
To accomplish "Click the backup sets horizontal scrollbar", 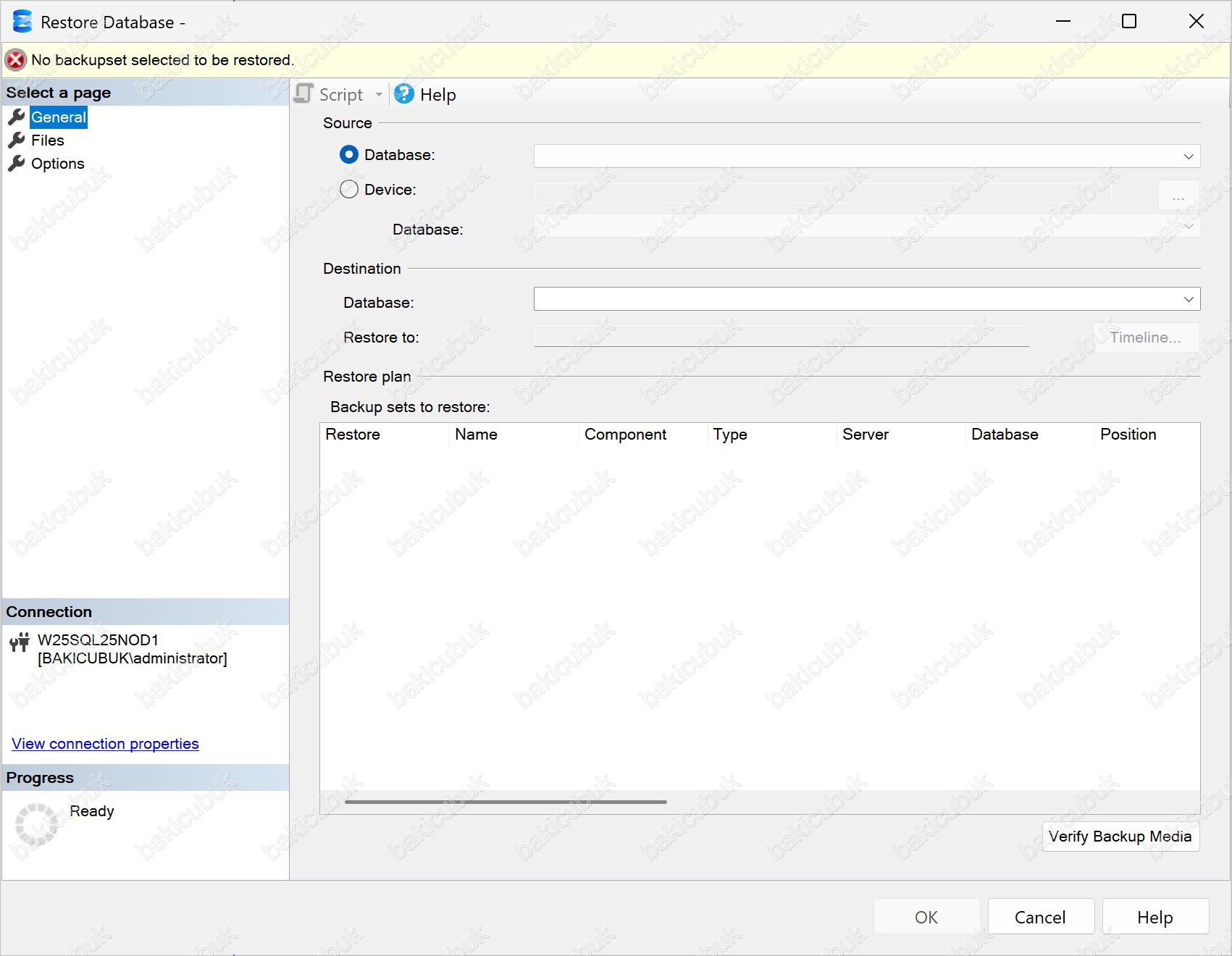I will 506,802.
